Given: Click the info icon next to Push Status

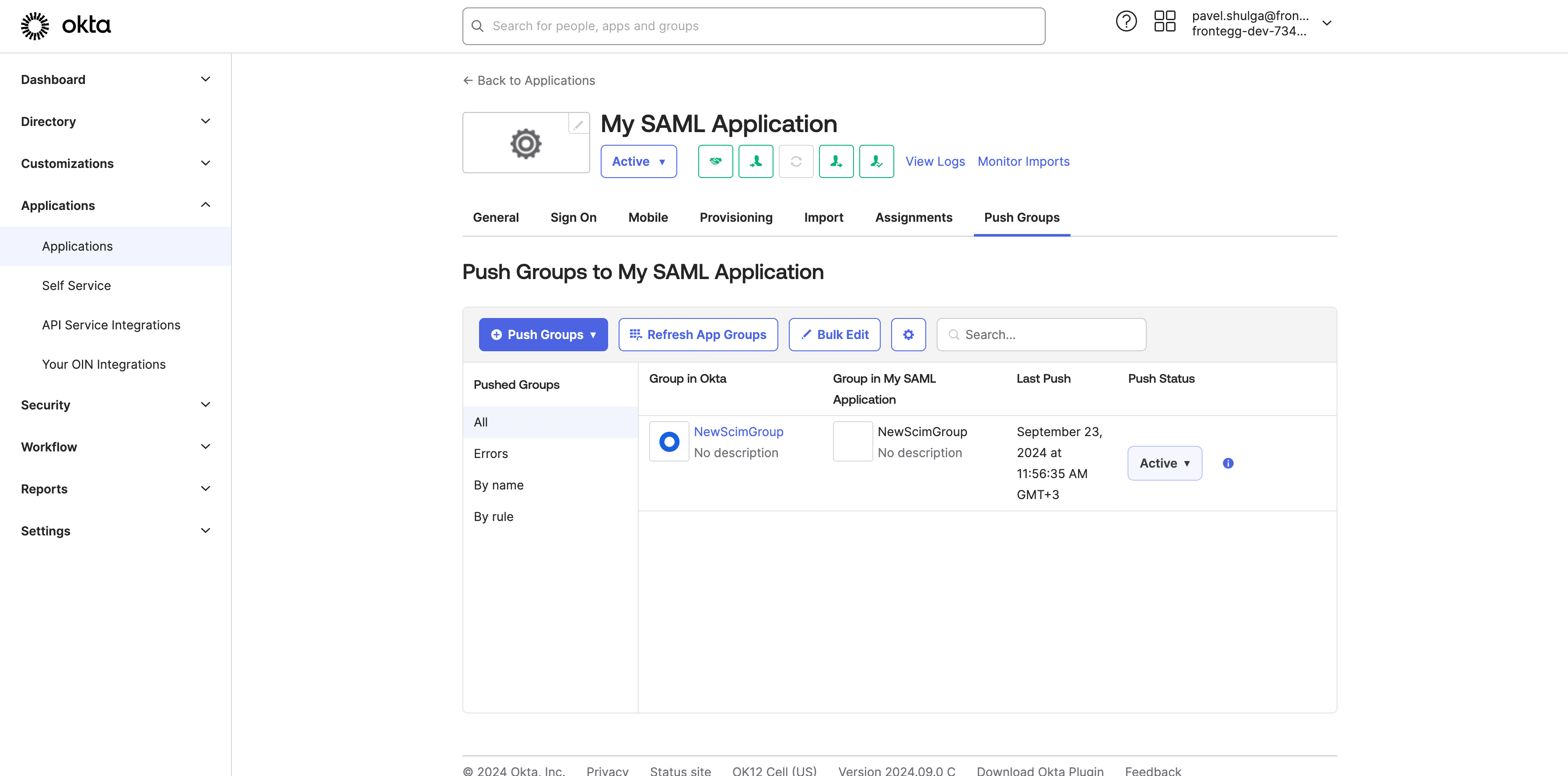Looking at the screenshot, I should (x=1228, y=463).
